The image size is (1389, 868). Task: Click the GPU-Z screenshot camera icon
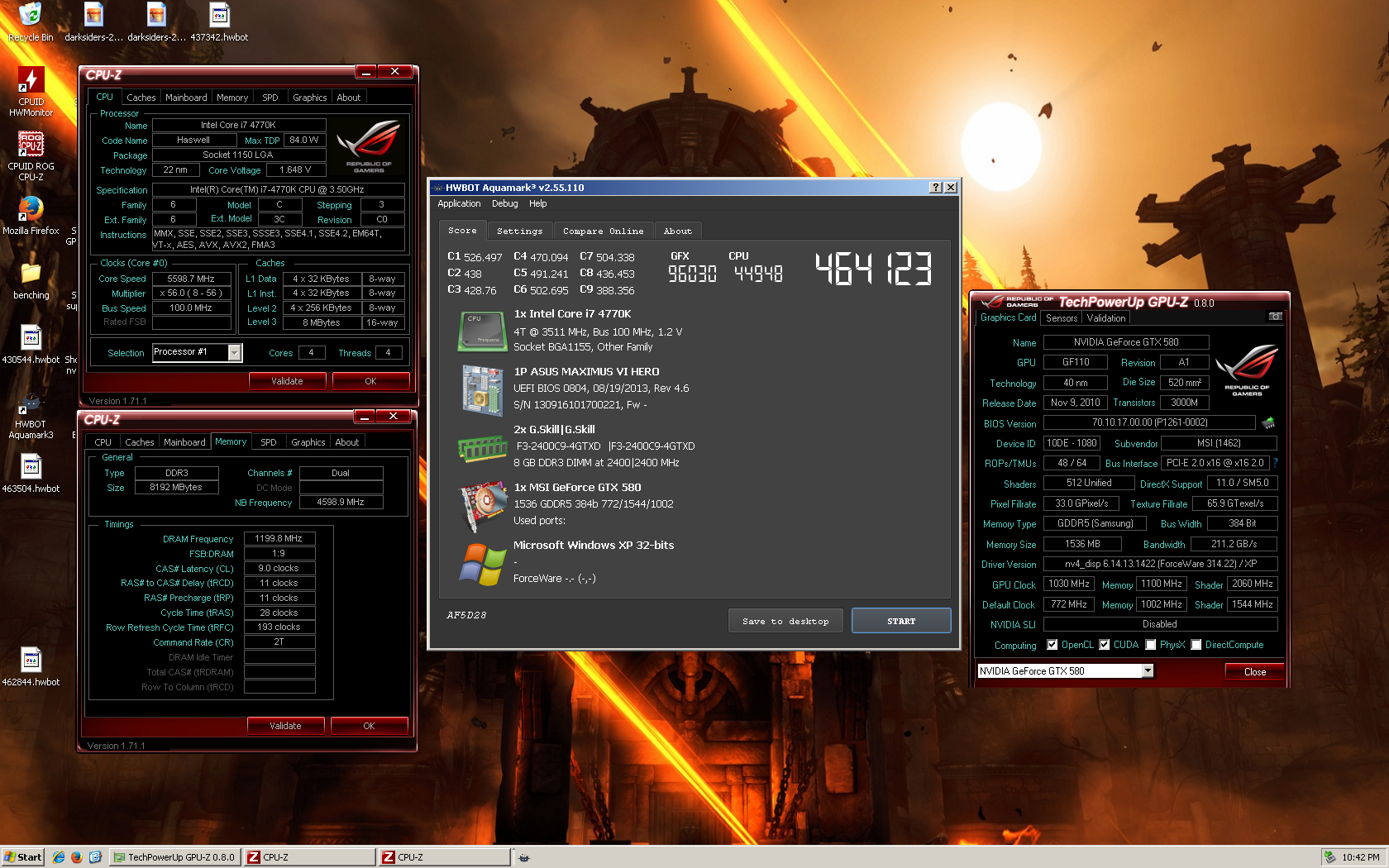pos(1276,317)
